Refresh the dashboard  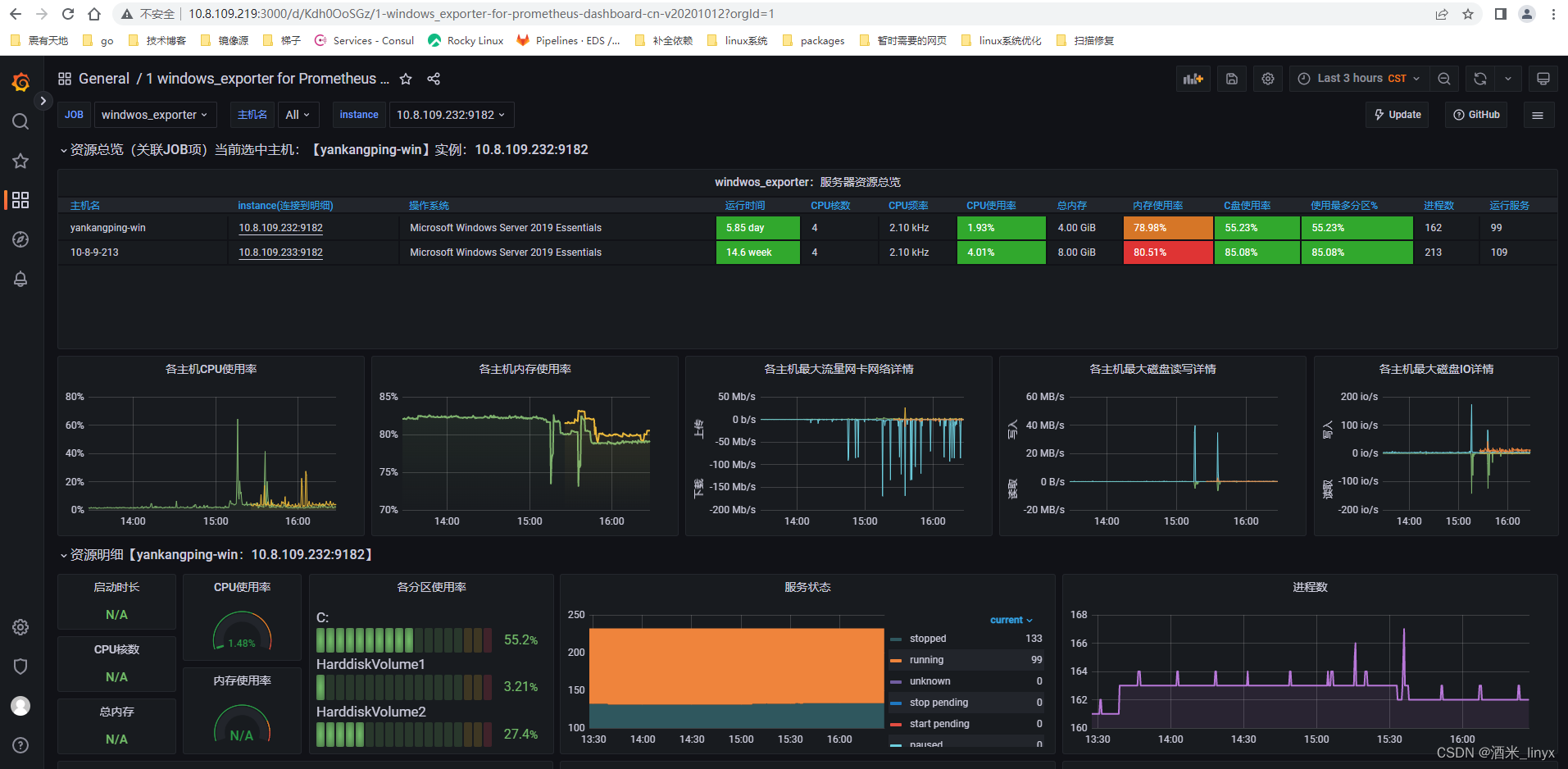click(x=1480, y=79)
